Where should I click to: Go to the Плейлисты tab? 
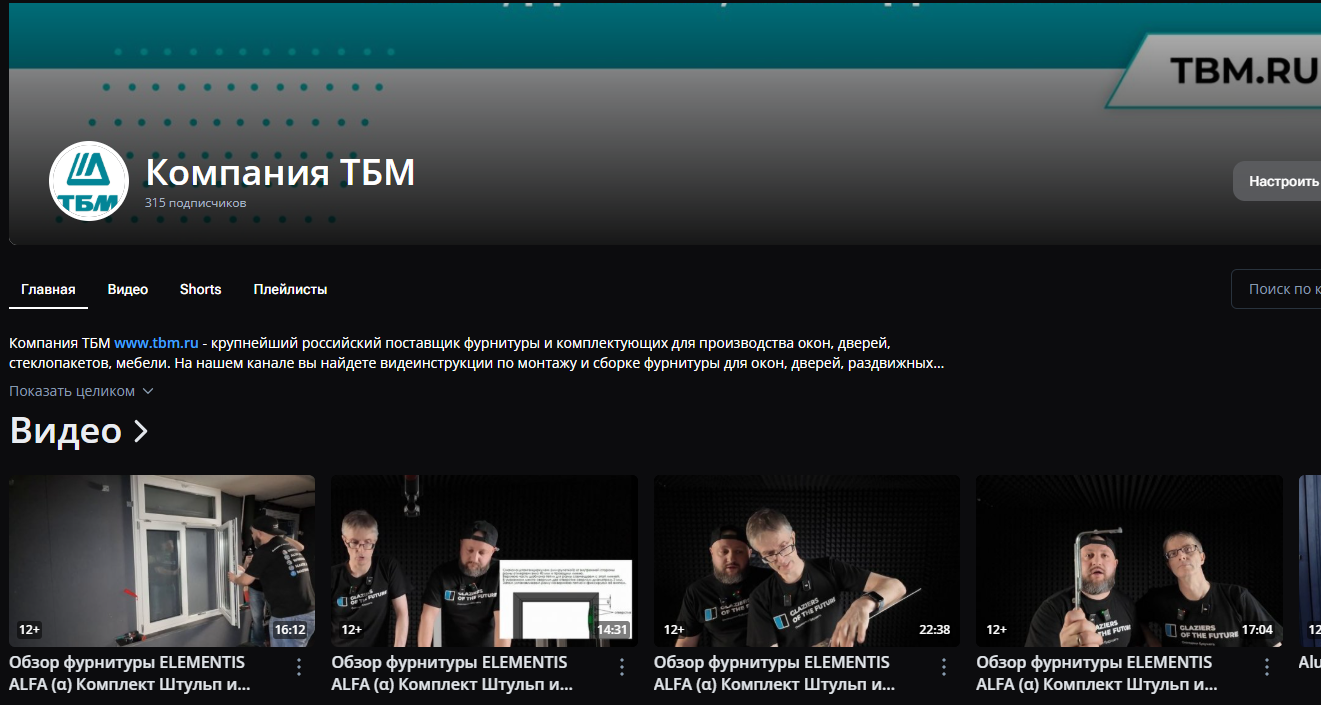click(290, 289)
